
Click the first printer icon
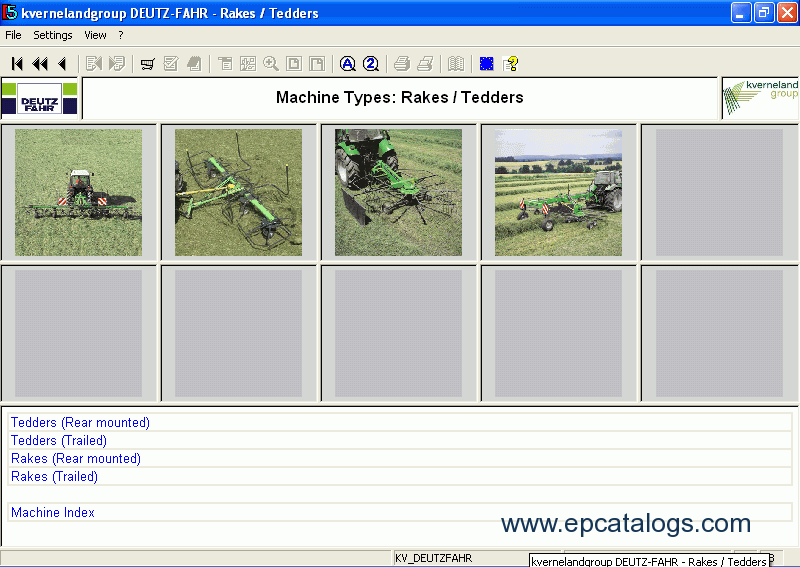pos(402,64)
